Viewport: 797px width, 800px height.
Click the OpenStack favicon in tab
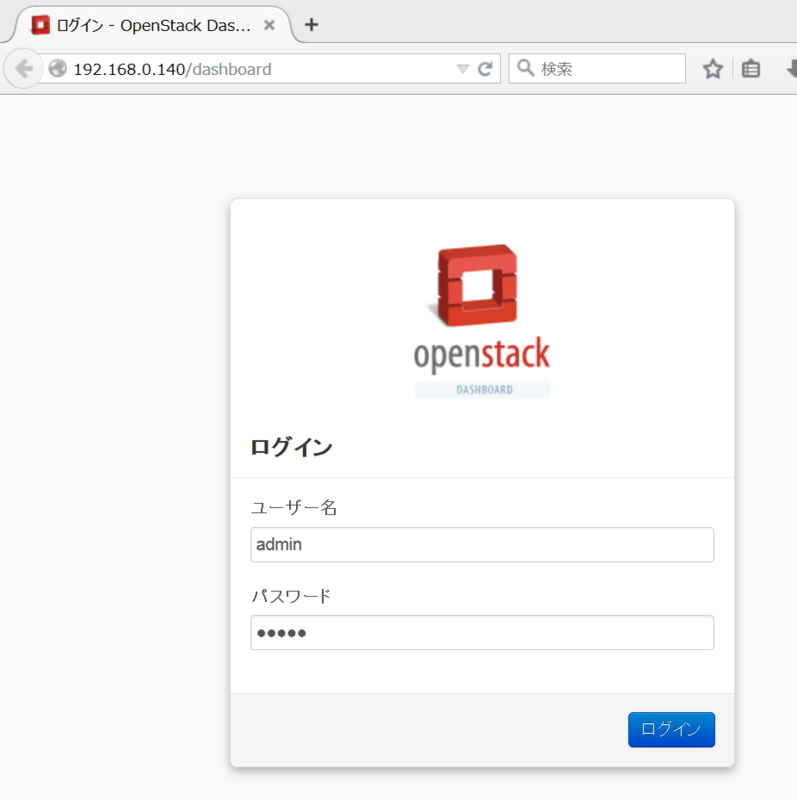click(x=40, y=25)
